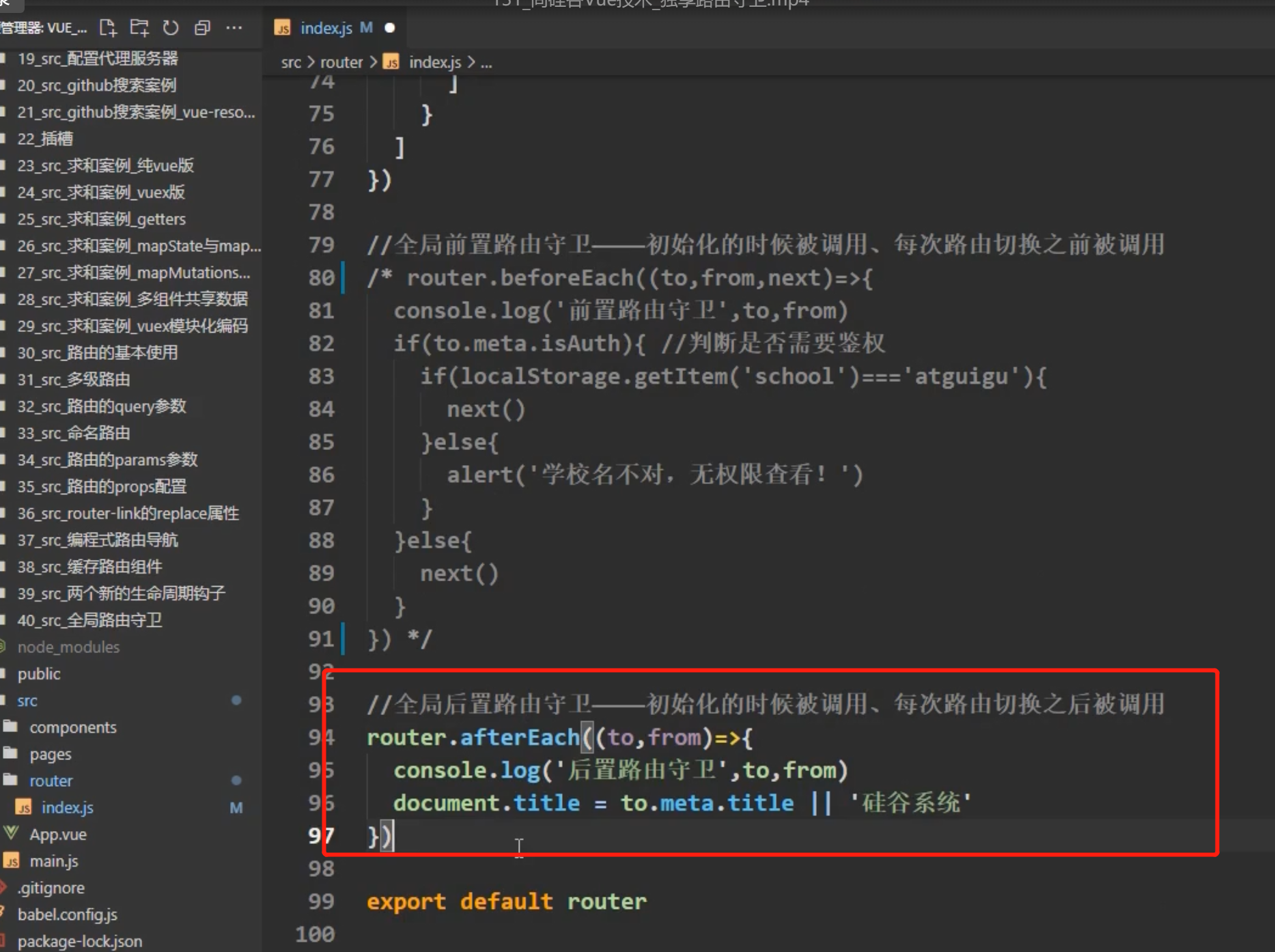Open index.js file in explorer tree
The height and width of the screenshot is (952, 1275).
pos(67,808)
